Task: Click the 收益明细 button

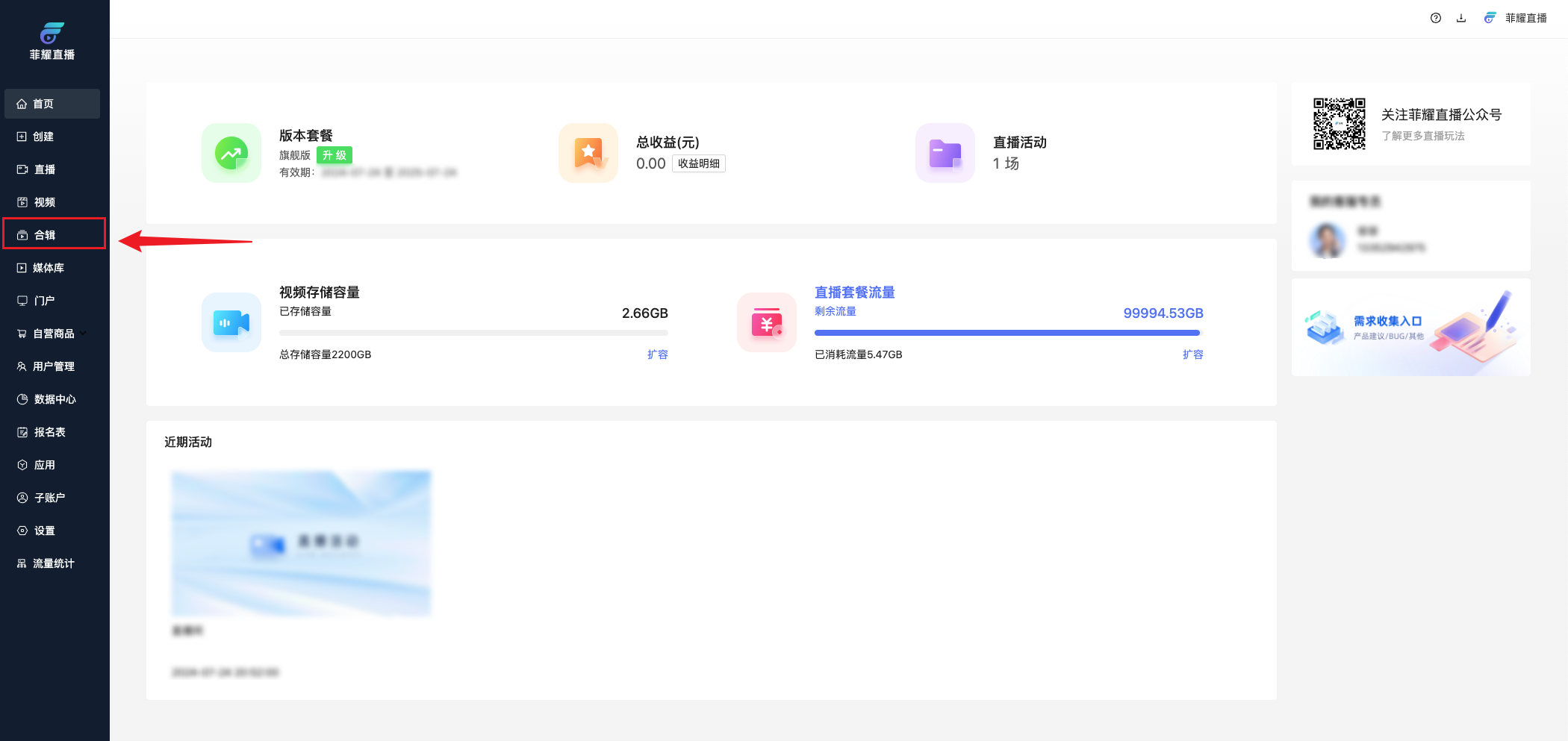Action: tap(698, 163)
